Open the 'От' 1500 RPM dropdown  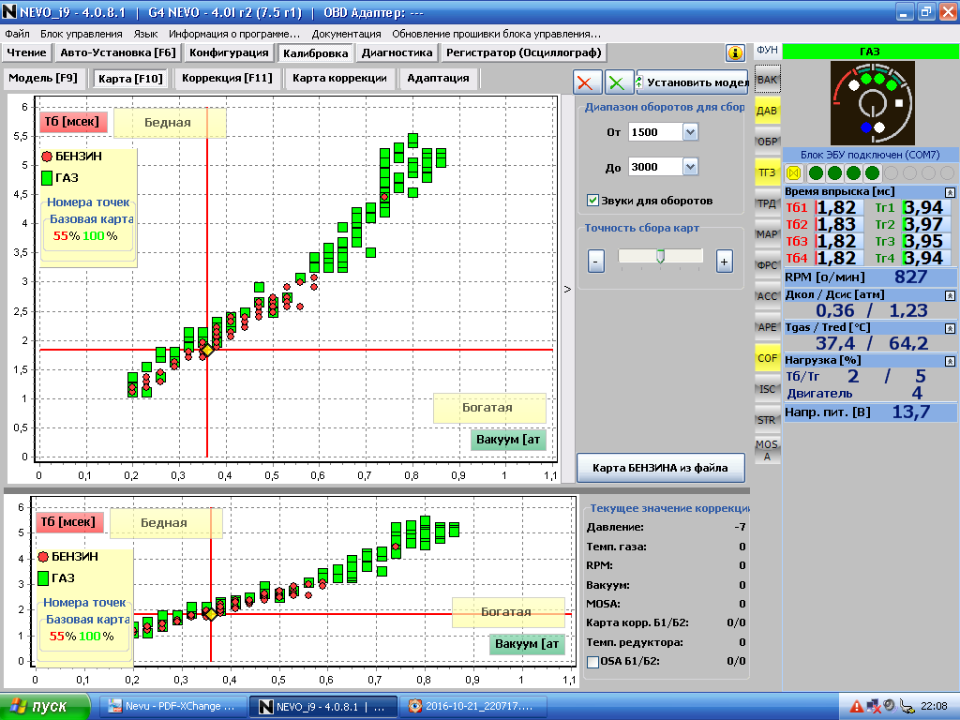(690, 132)
